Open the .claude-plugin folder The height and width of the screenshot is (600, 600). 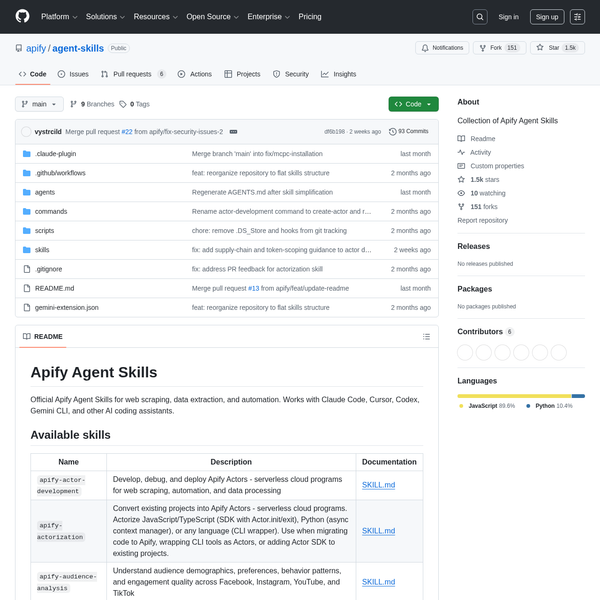tap(55, 154)
